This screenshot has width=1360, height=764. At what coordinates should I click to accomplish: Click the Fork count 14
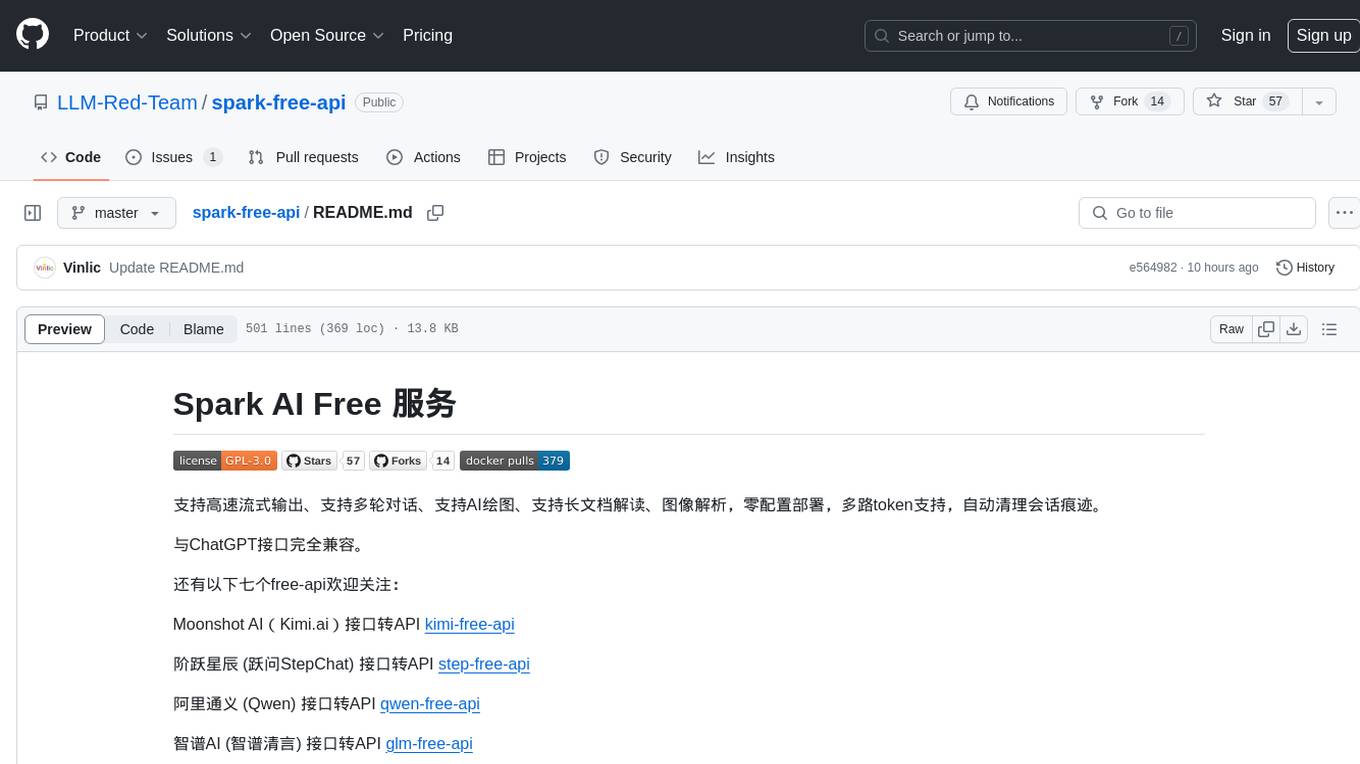1157,102
